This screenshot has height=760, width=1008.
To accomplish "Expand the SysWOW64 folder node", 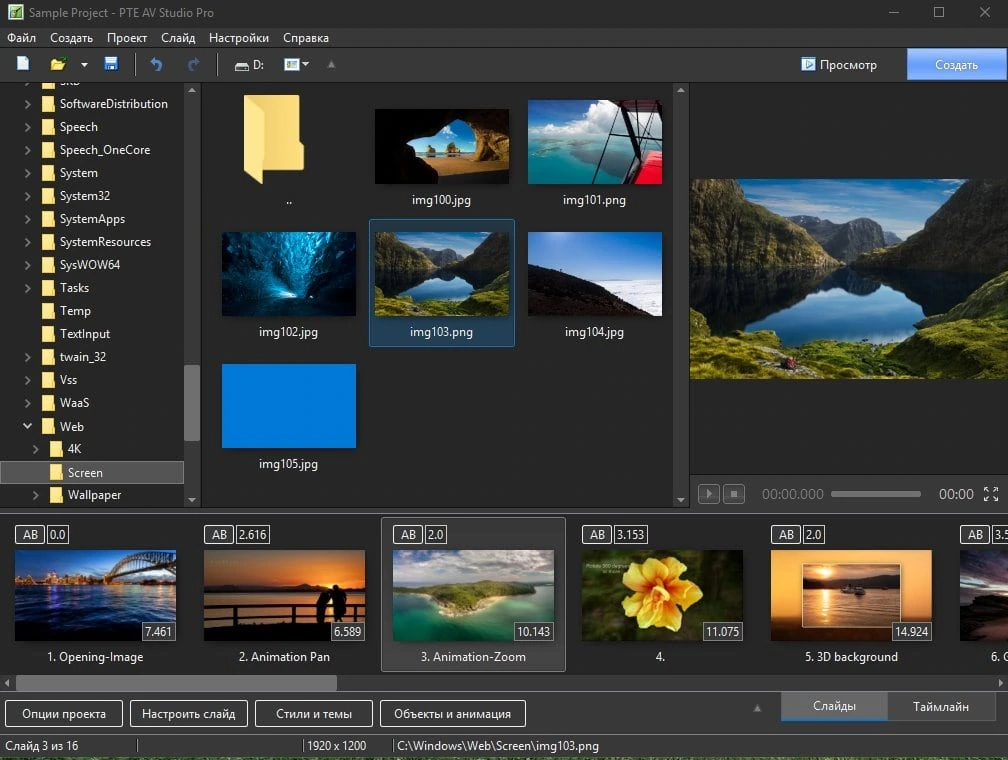I will pos(28,265).
